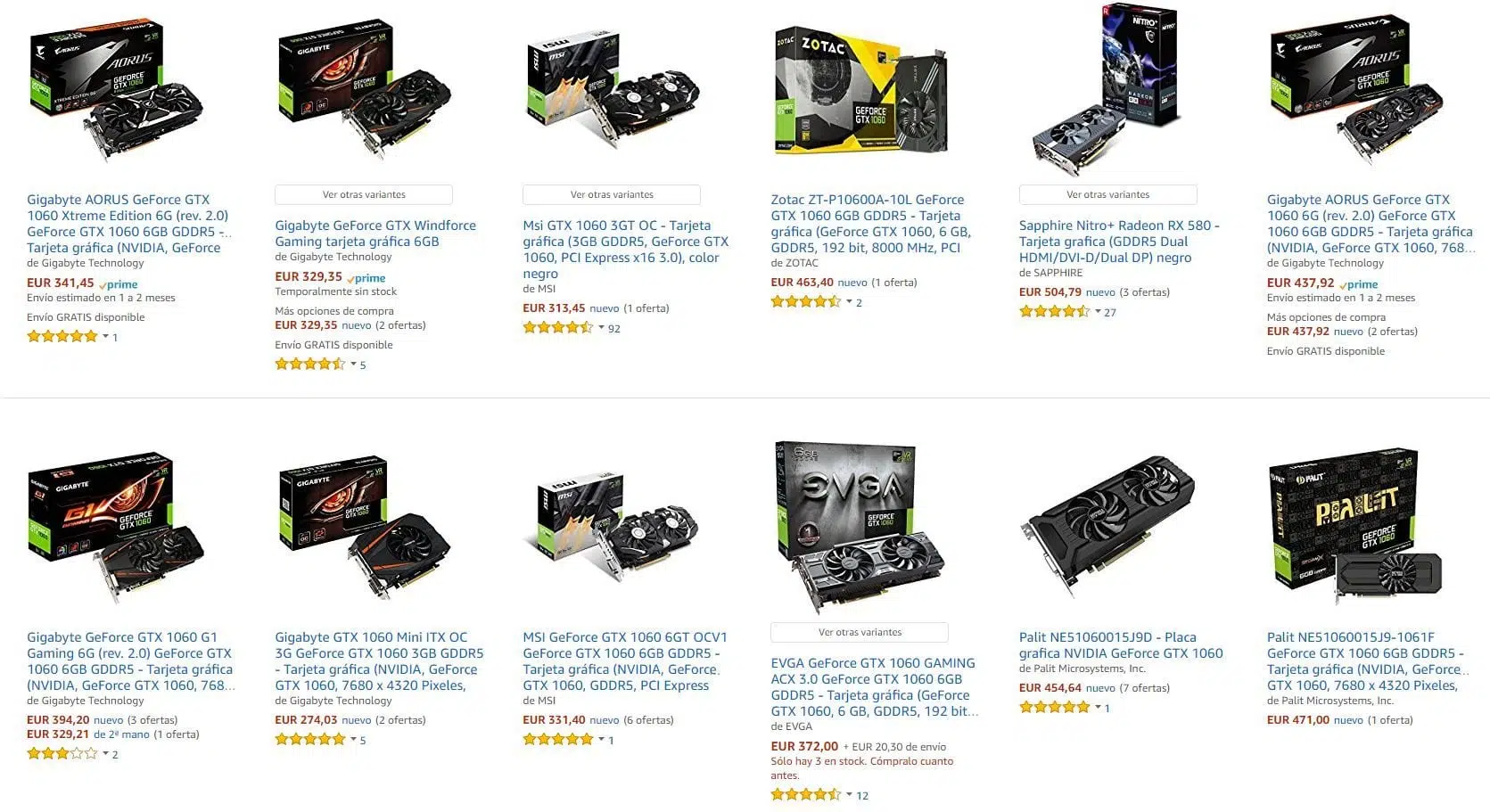Click 'Ver otras variantes' for EVGA card
1490x812 pixels.
860,632
